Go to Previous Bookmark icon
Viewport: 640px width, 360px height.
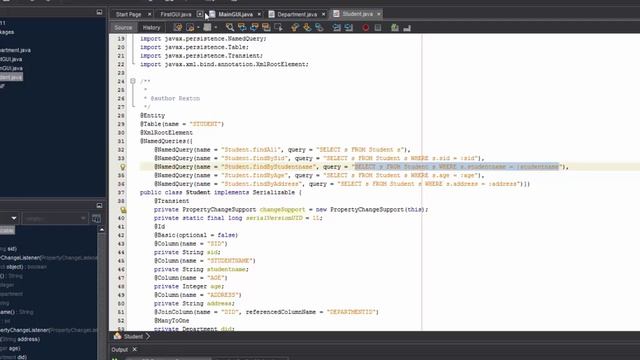[295, 27]
